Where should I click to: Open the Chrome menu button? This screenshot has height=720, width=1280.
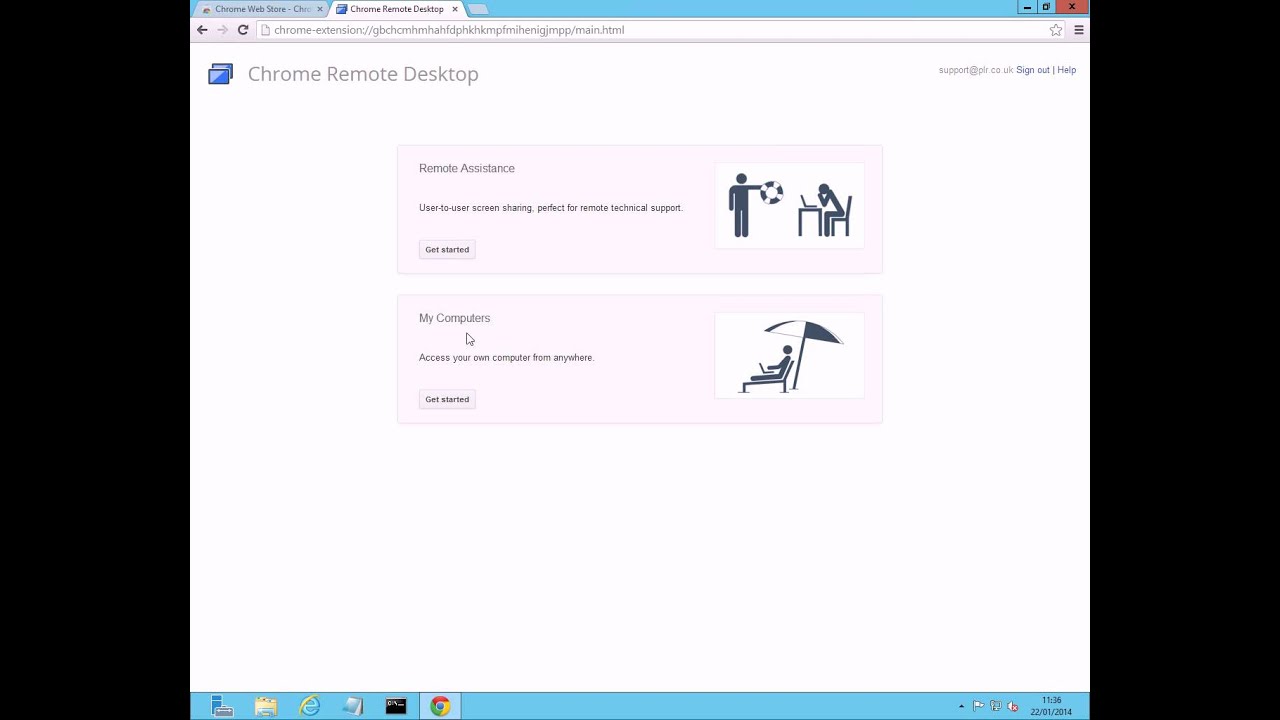[1078, 30]
